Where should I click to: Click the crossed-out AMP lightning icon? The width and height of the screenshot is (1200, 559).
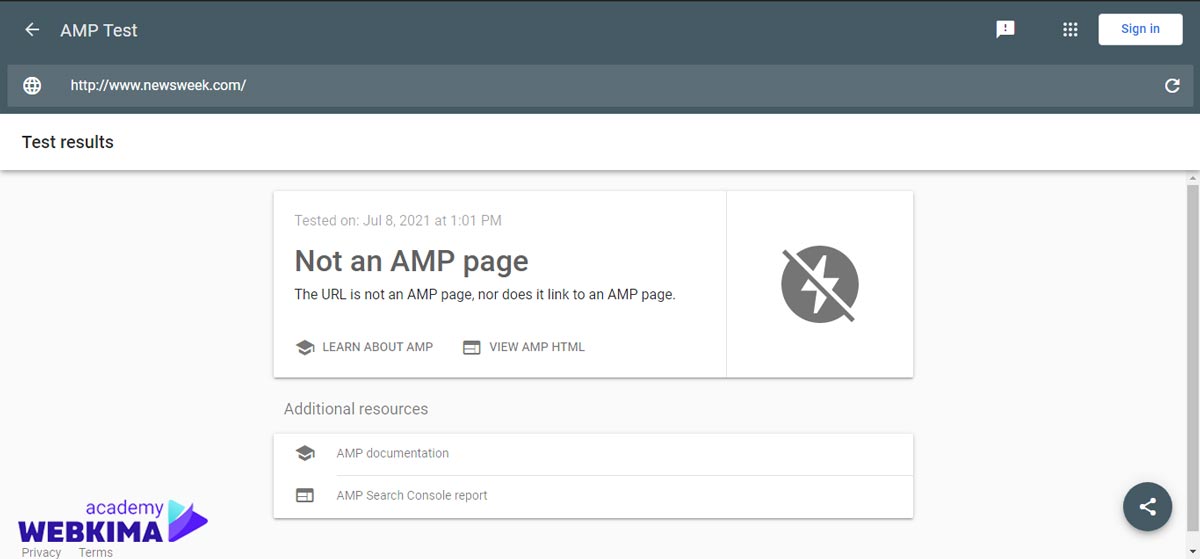click(x=820, y=284)
